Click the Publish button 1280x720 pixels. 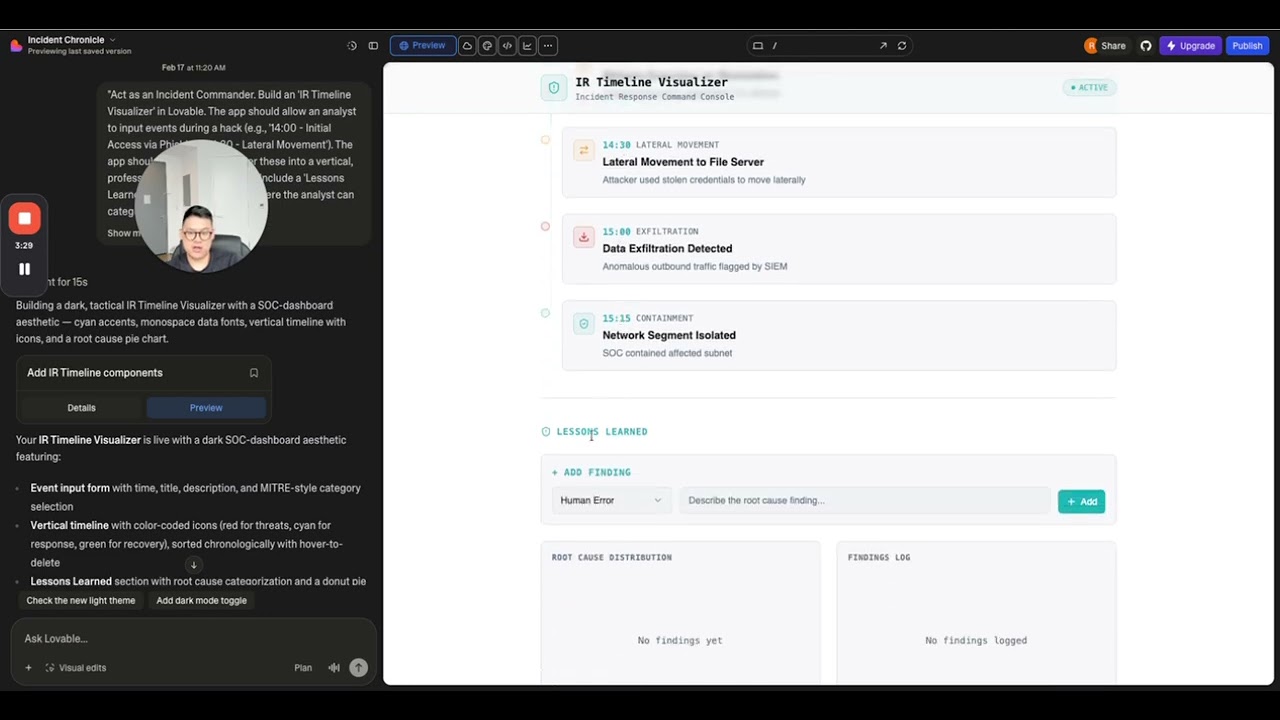(x=1247, y=46)
